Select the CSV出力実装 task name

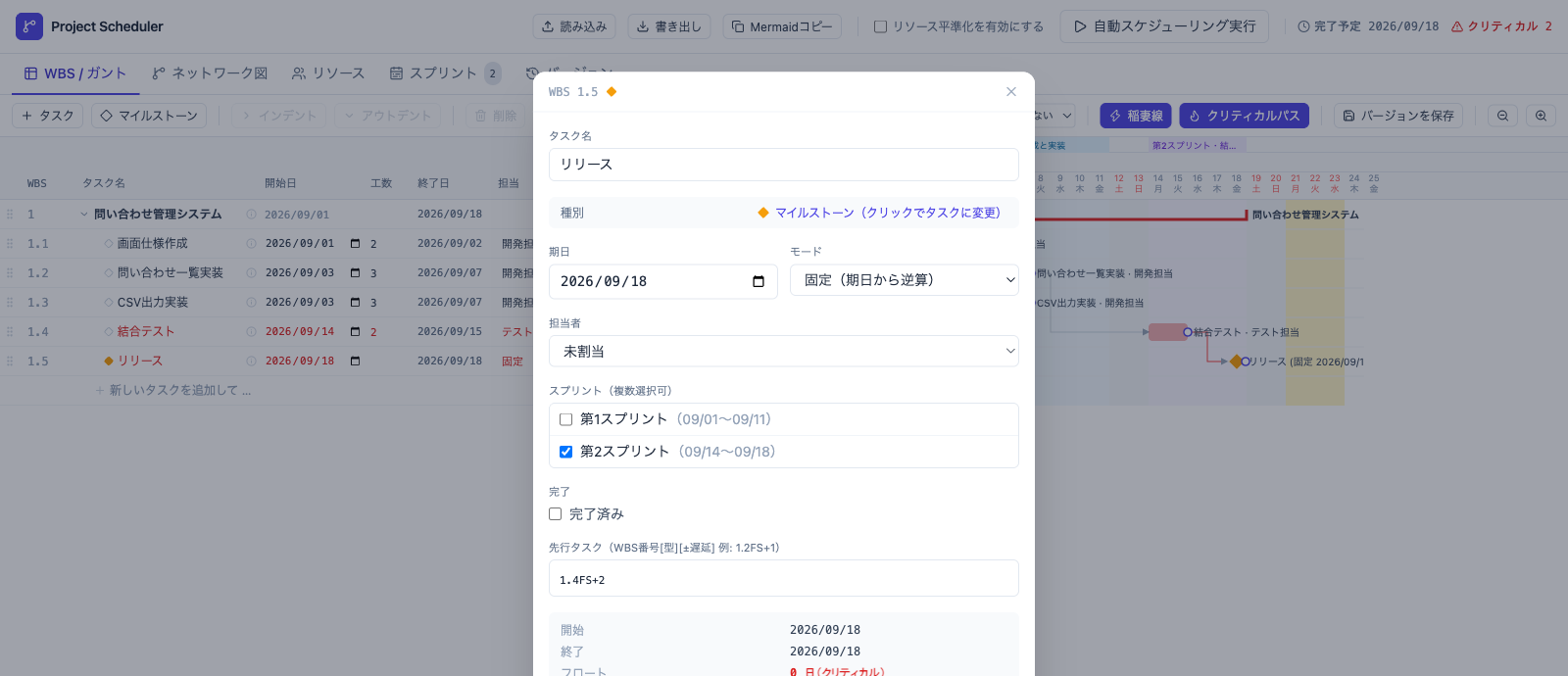pos(153,302)
